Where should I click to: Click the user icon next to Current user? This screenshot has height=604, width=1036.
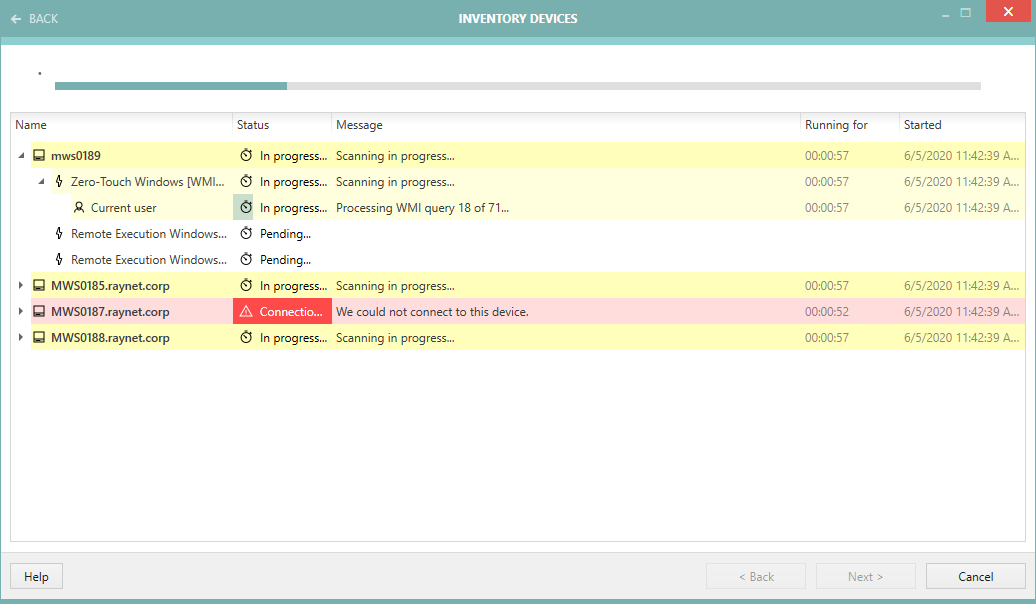point(79,208)
